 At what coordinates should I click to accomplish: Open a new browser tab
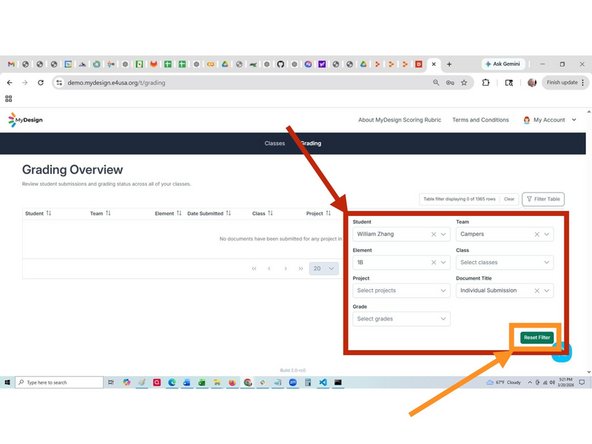point(449,64)
